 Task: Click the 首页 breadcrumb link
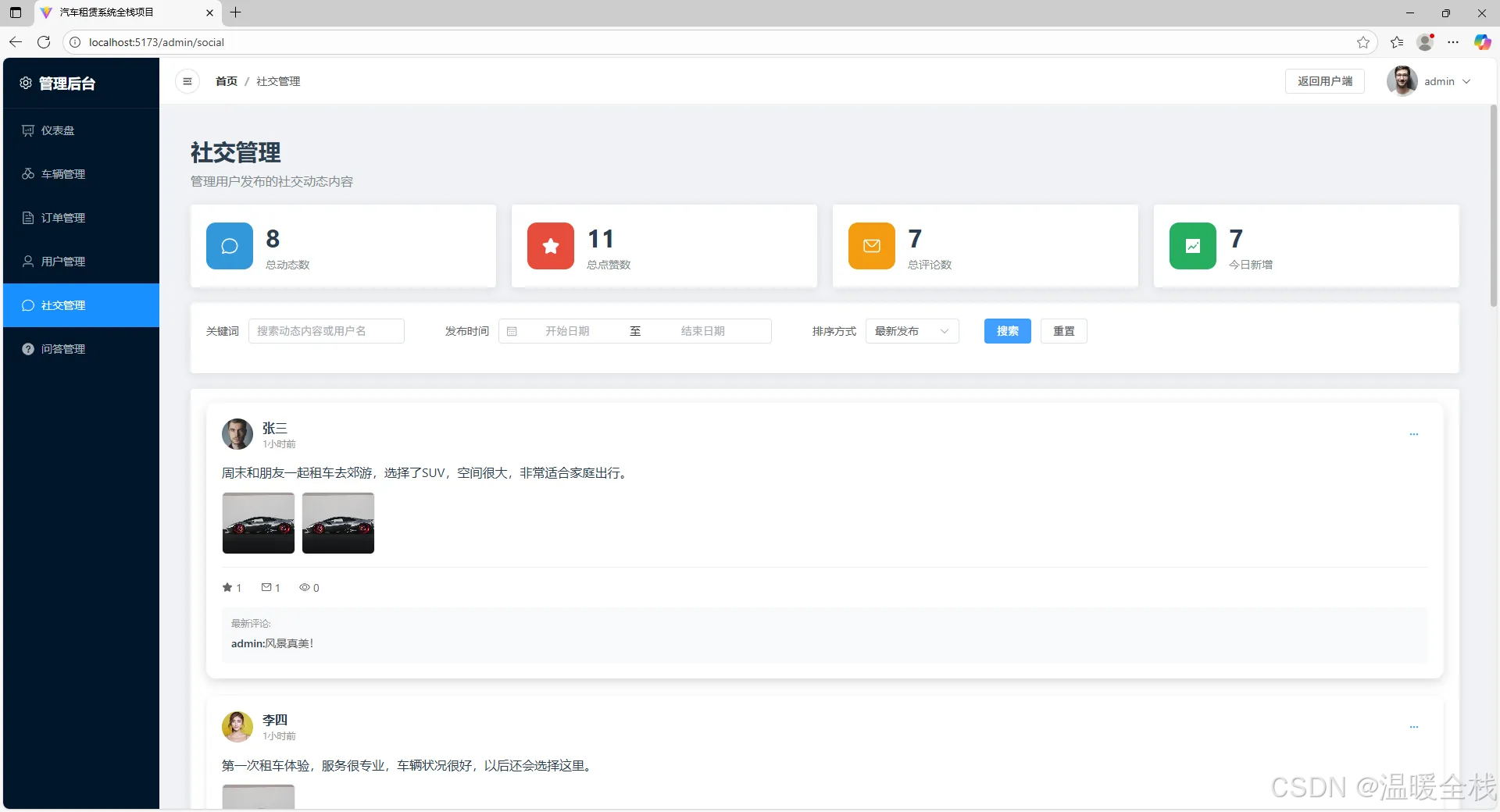click(x=227, y=81)
